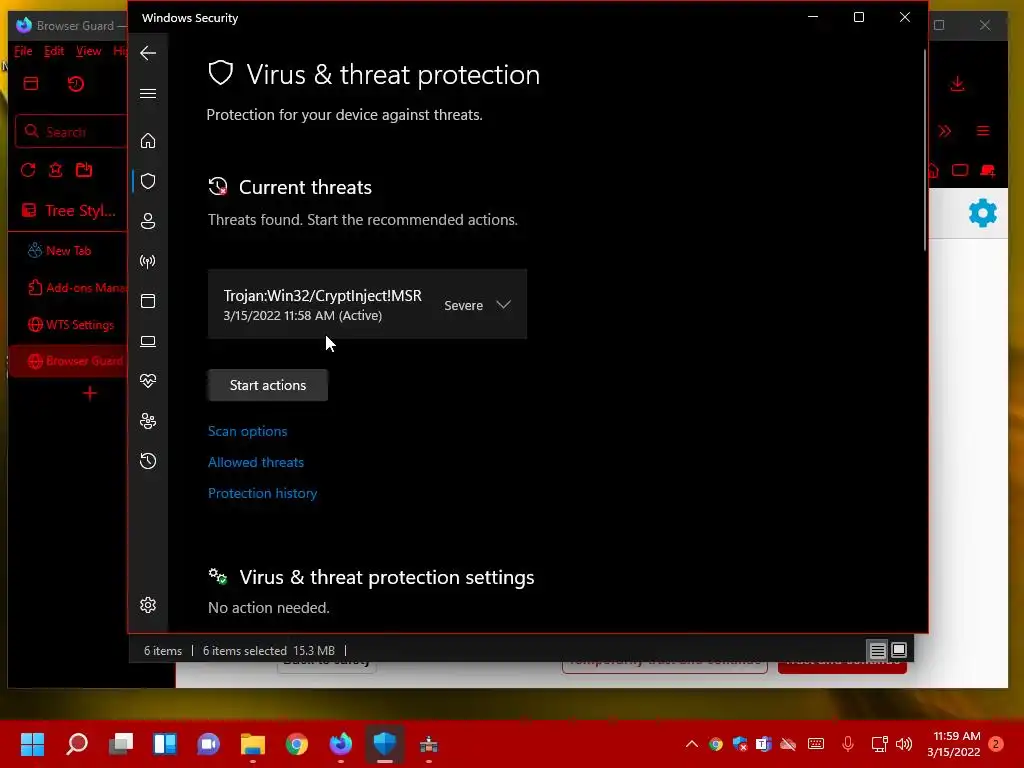Add a new tab with the plus icon
The height and width of the screenshot is (768, 1024).
[89, 393]
